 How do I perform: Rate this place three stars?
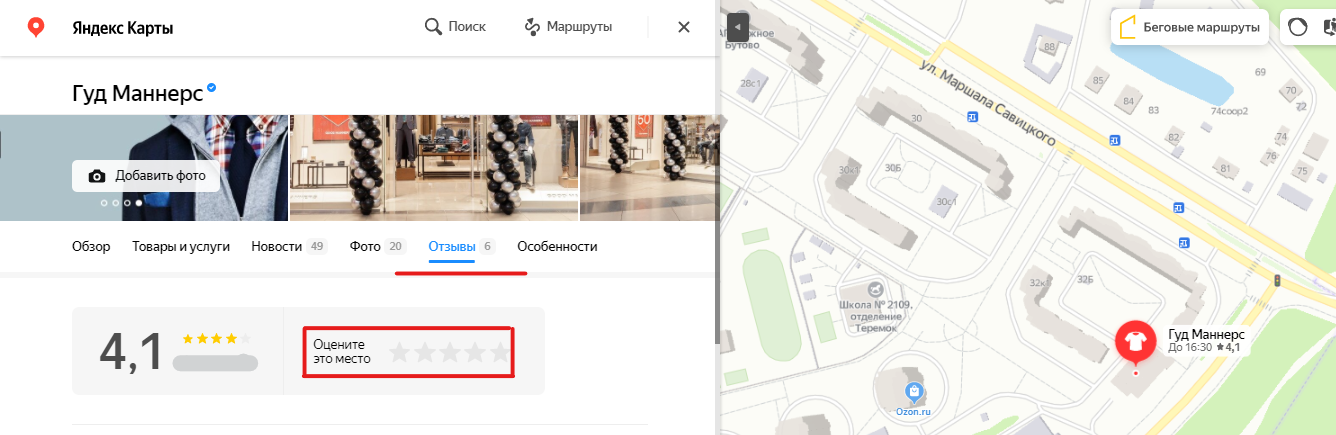pos(449,352)
